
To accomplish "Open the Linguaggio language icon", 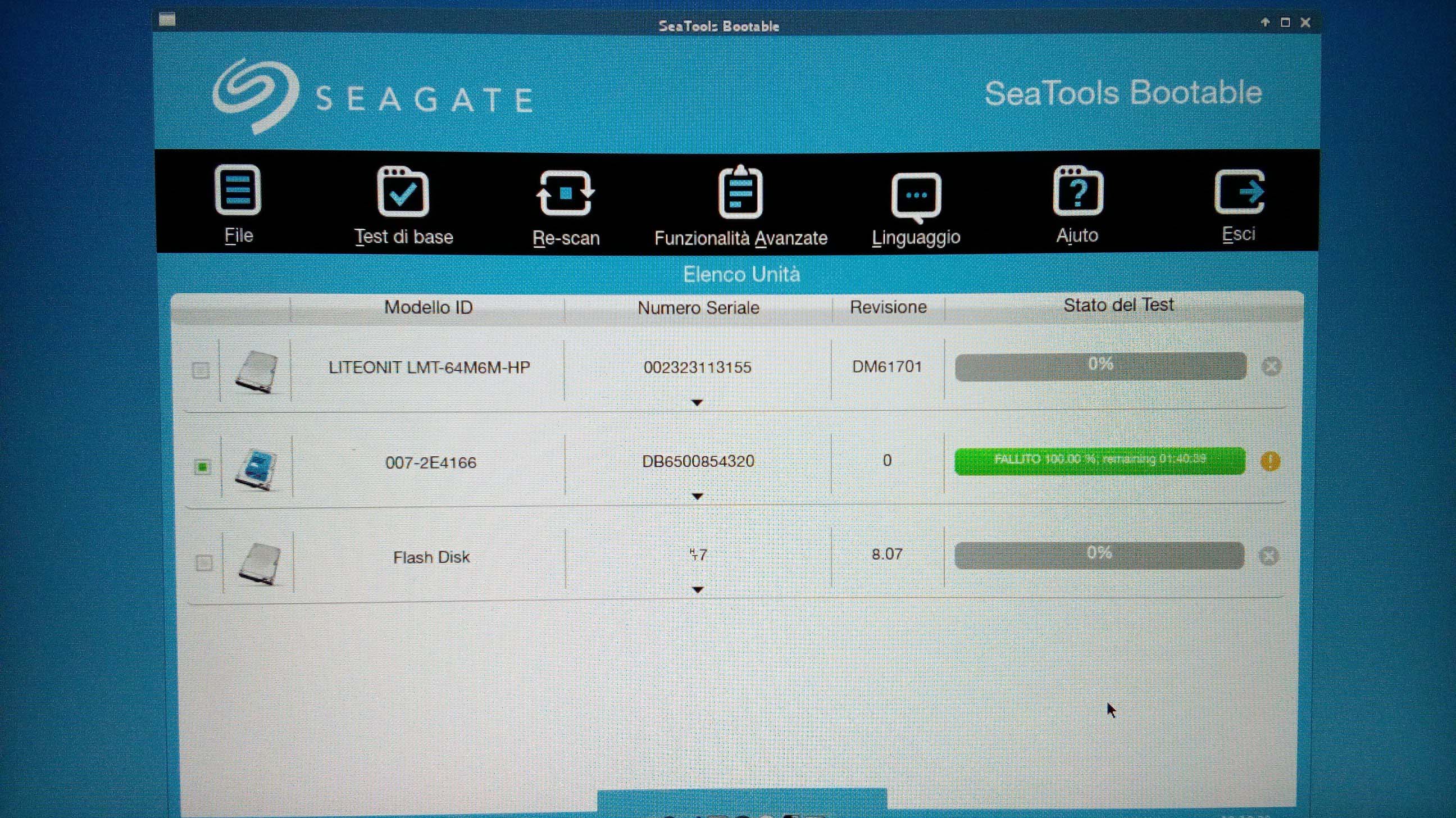I will click(916, 196).
